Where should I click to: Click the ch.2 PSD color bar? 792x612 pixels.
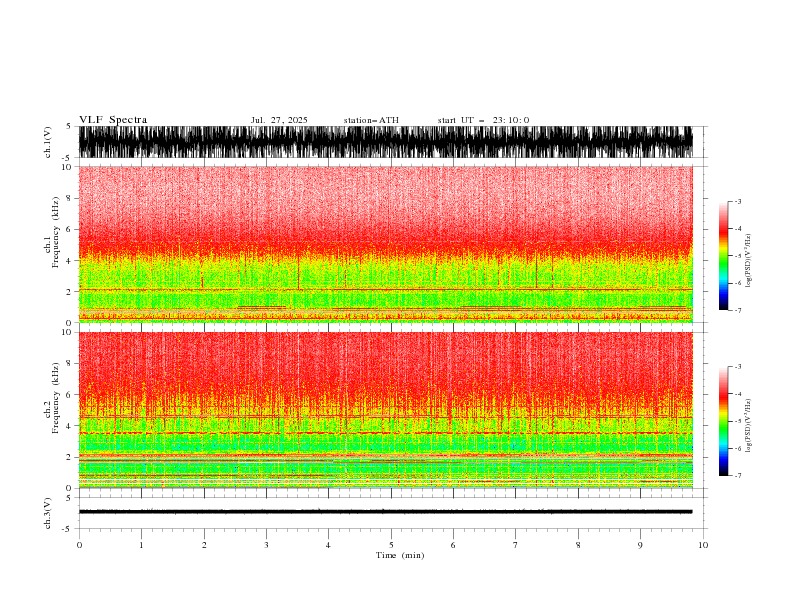(x=723, y=421)
